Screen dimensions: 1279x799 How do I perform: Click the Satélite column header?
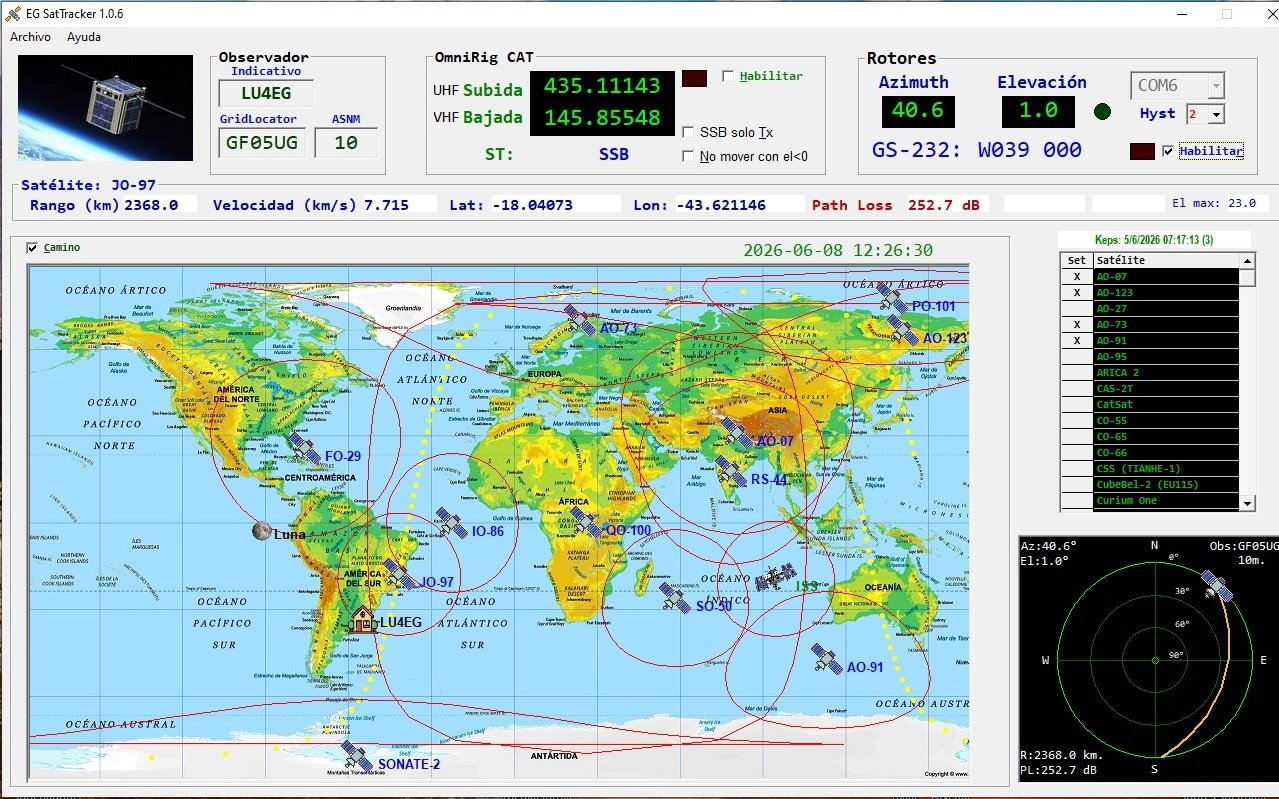tap(1166, 261)
